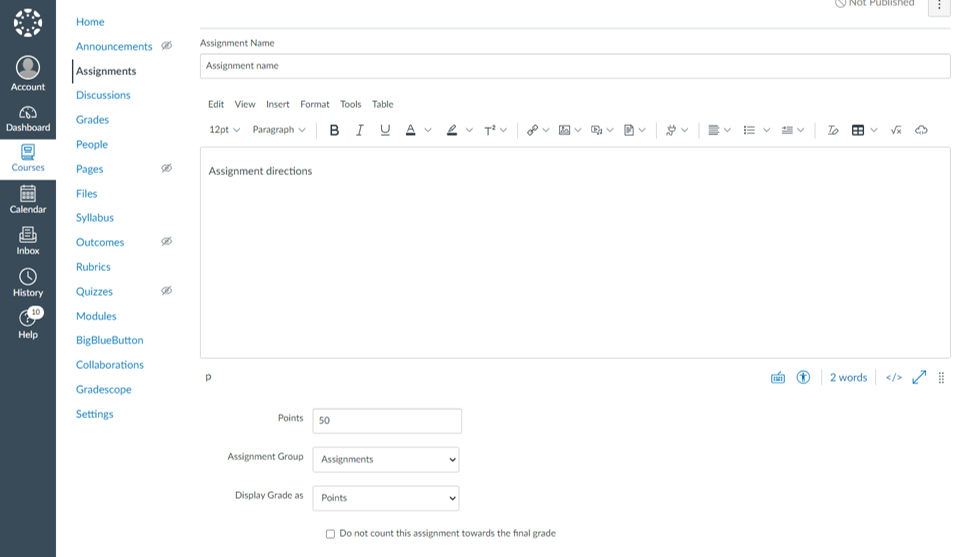Click the text color icon
This screenshot has width=959, height=557.
410,130
